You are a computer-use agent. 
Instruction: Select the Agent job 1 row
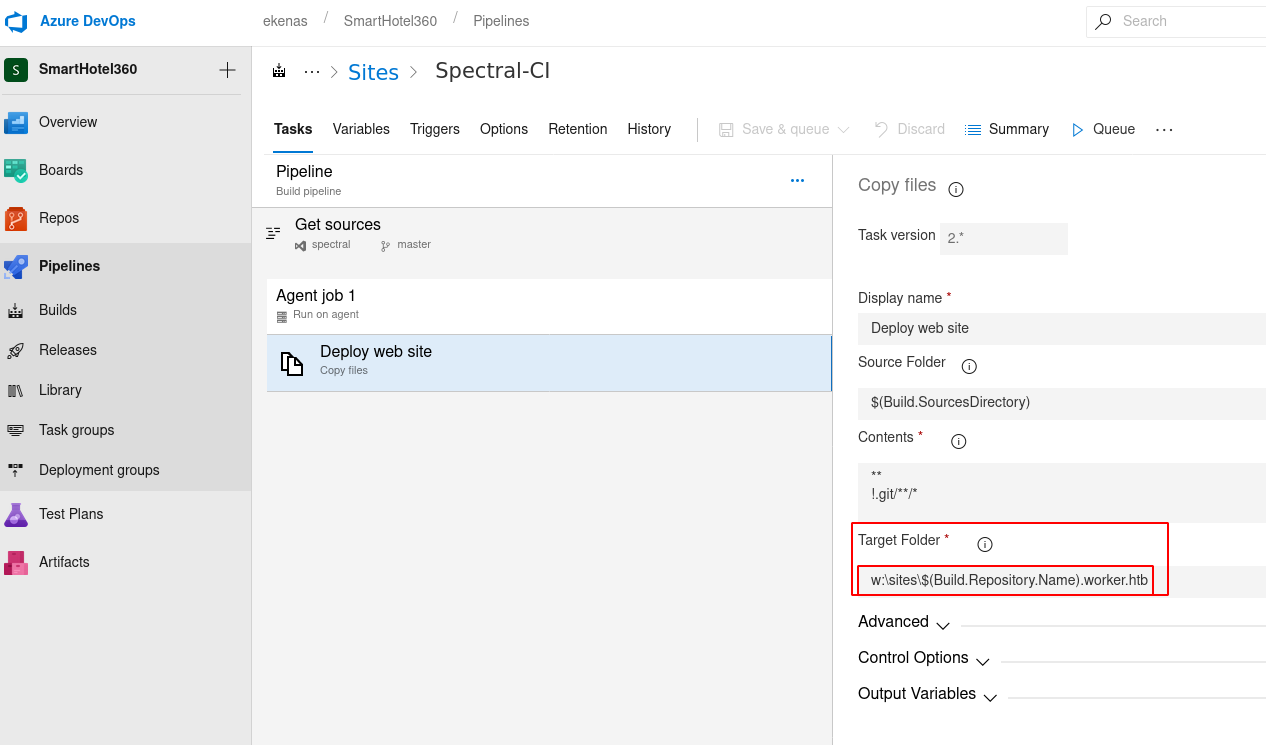[549, 306]
